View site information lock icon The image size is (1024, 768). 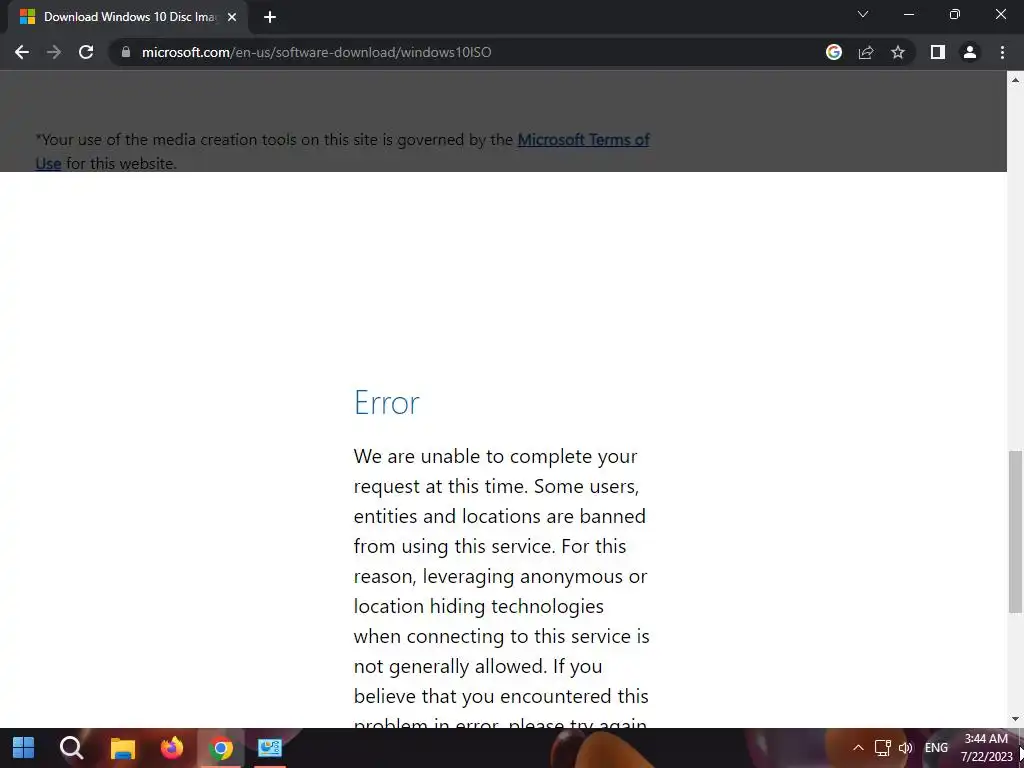point(126,52)
